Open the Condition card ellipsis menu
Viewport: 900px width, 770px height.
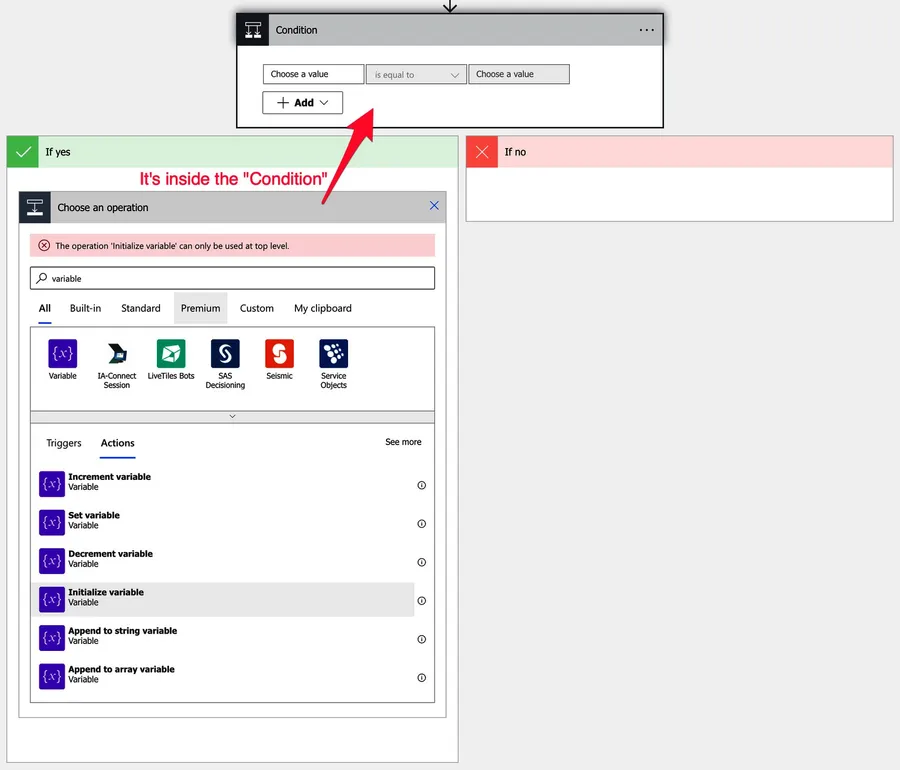pos(646,30)
